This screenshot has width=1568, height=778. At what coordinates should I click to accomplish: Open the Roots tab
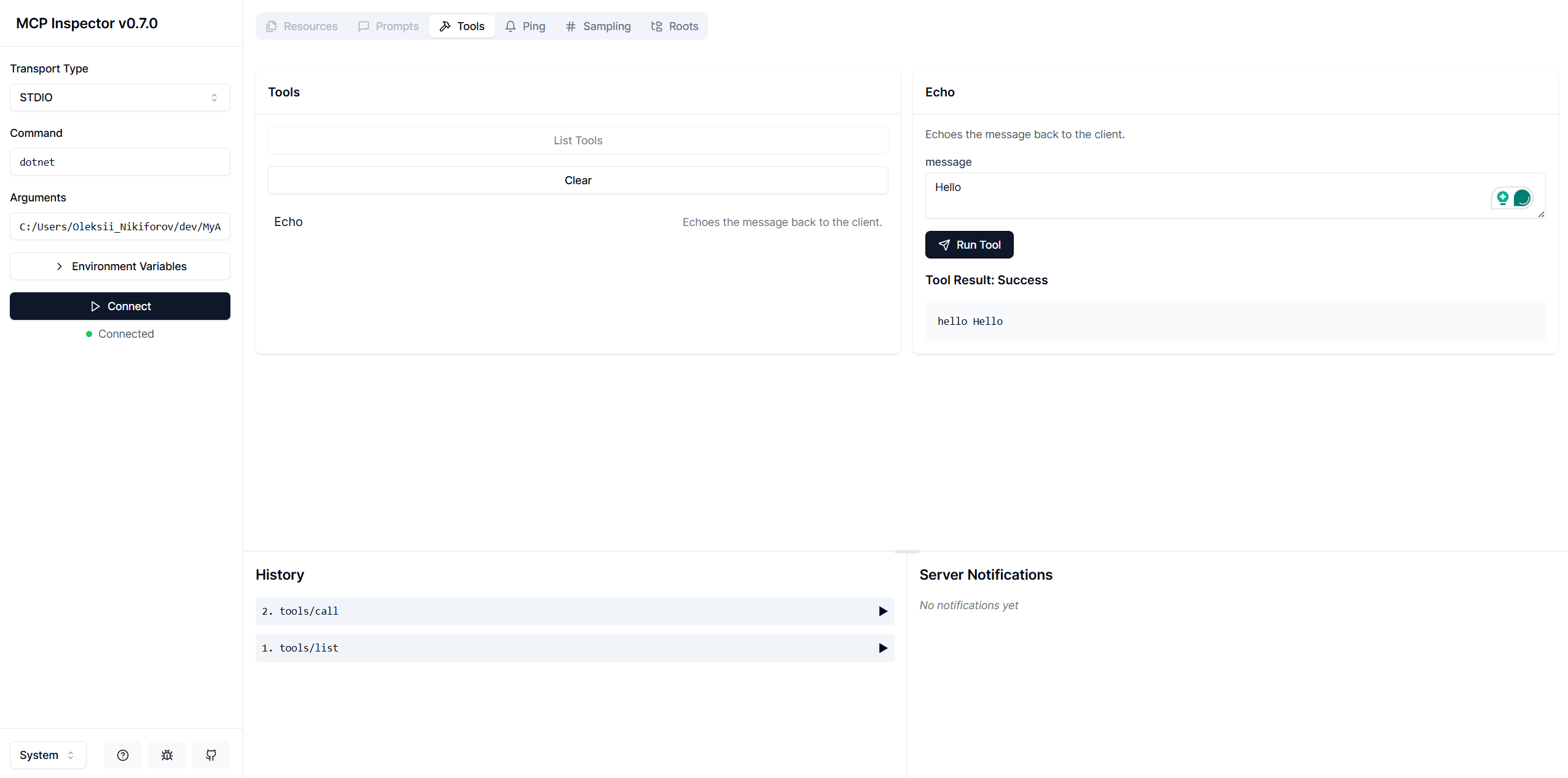click(x=675, y=26)
